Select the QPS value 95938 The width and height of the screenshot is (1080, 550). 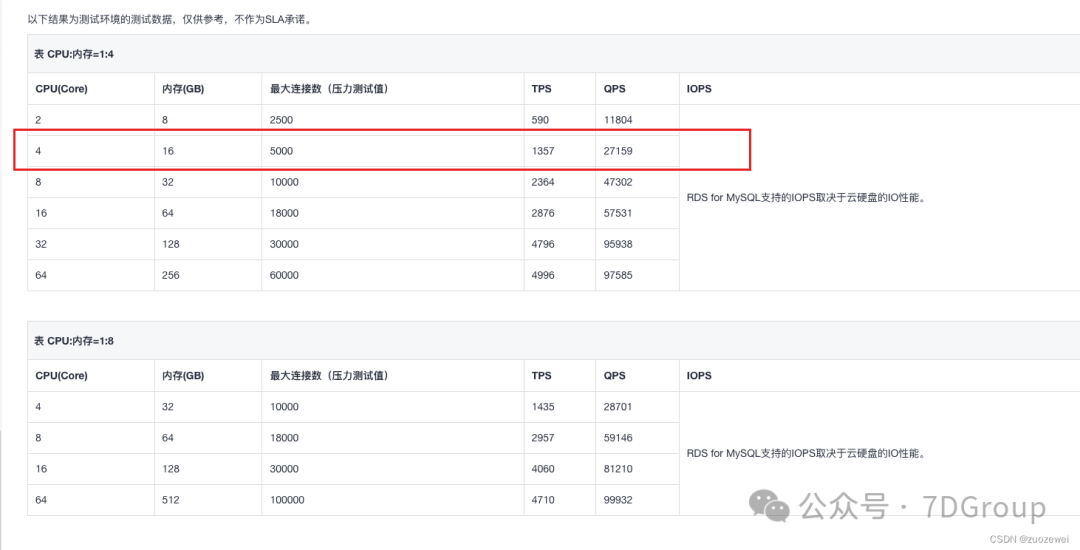coord(618,244)
